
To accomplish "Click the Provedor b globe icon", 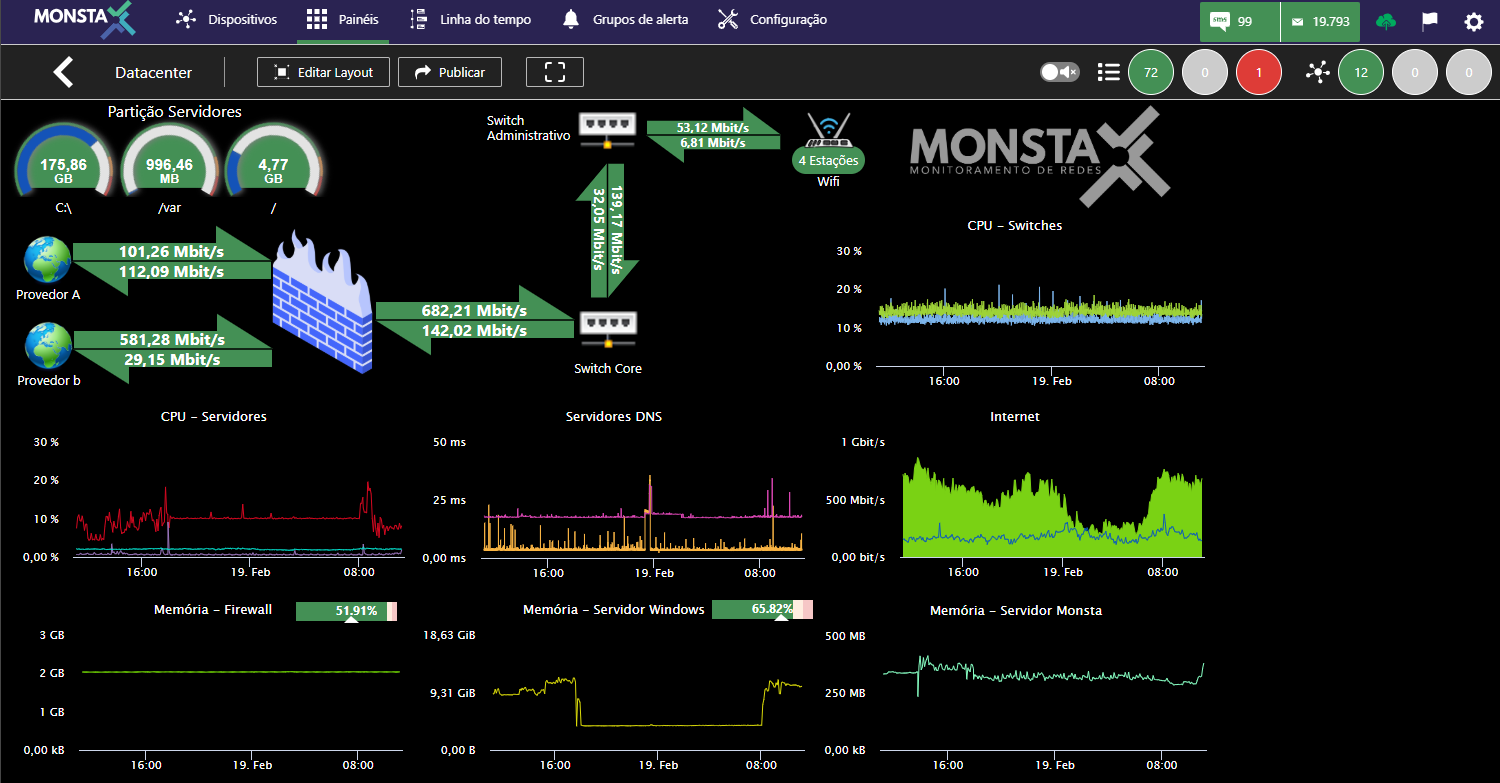I will click(x=48, y=346).
